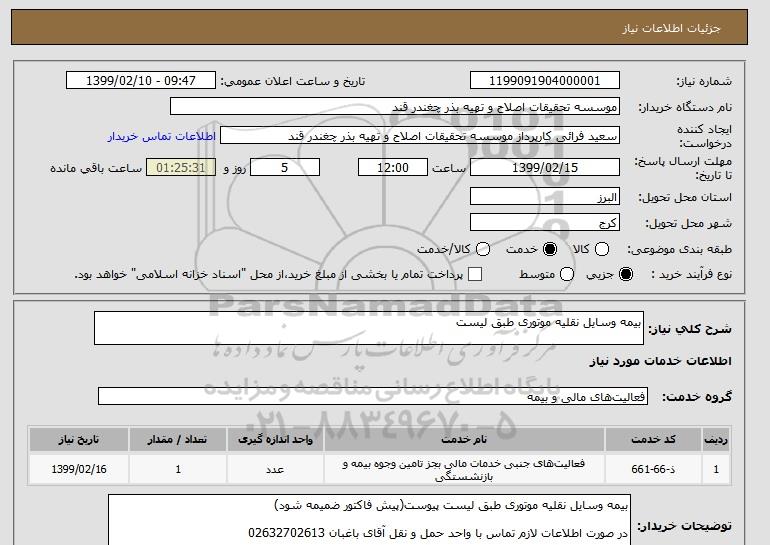Click the deadline date field 1399/02/15
Image resolution: width=770 pixels, height=545 pixels.
(545, 167)
